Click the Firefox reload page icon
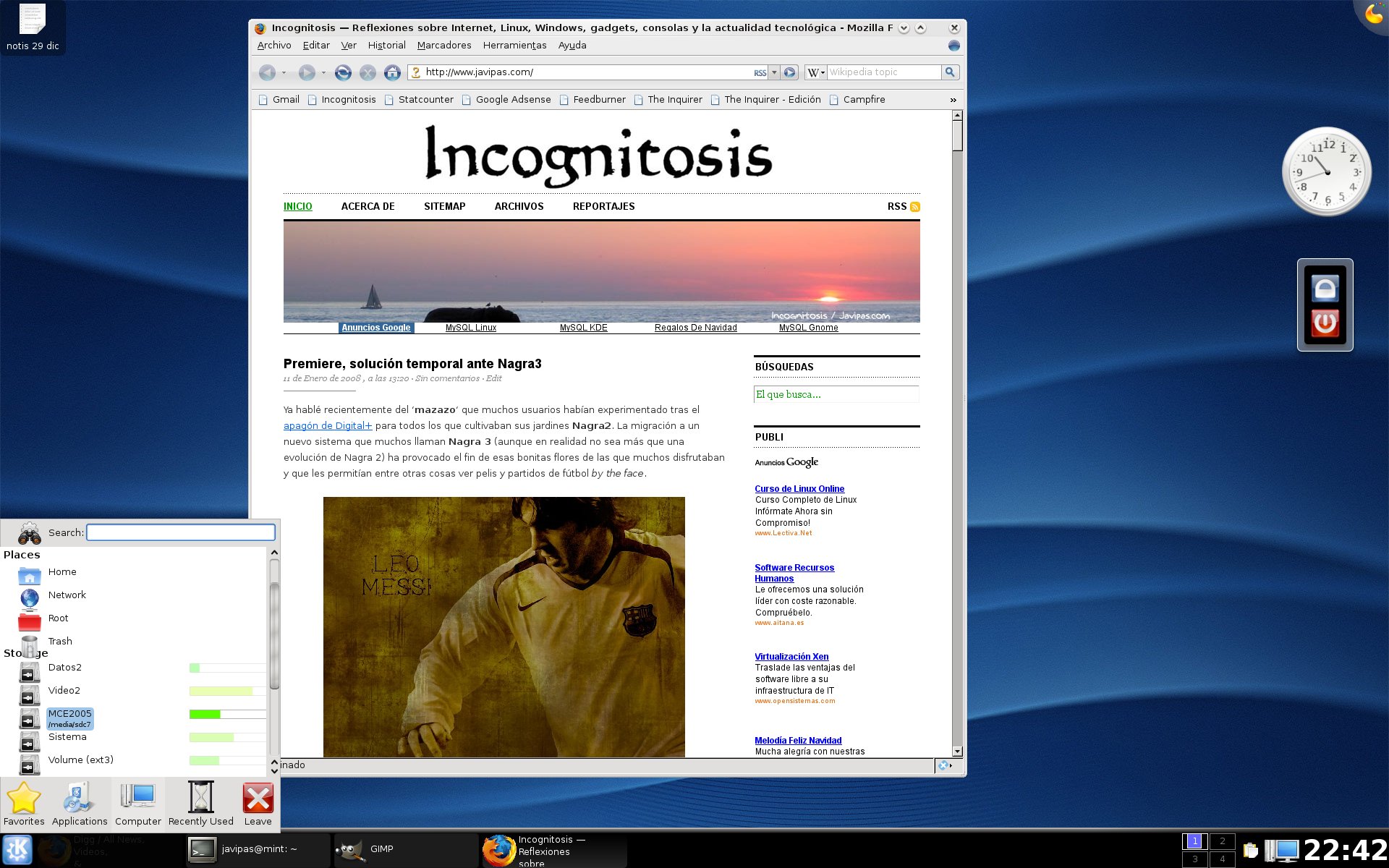This screenshot has height=868, width=1389. pyautogui.click(x=343, y=72)
